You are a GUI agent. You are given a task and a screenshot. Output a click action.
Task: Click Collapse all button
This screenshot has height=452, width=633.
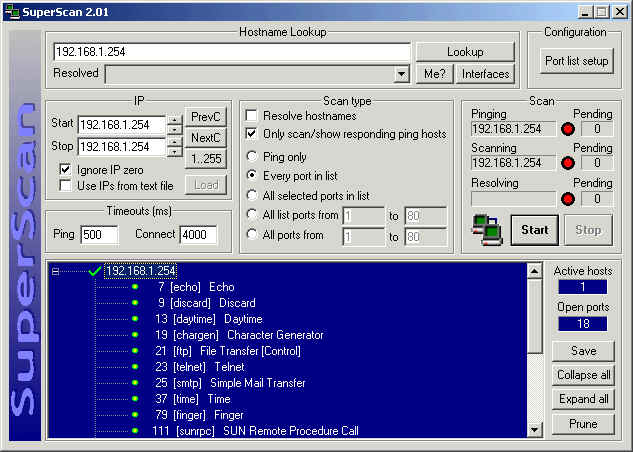click(583, 375)
